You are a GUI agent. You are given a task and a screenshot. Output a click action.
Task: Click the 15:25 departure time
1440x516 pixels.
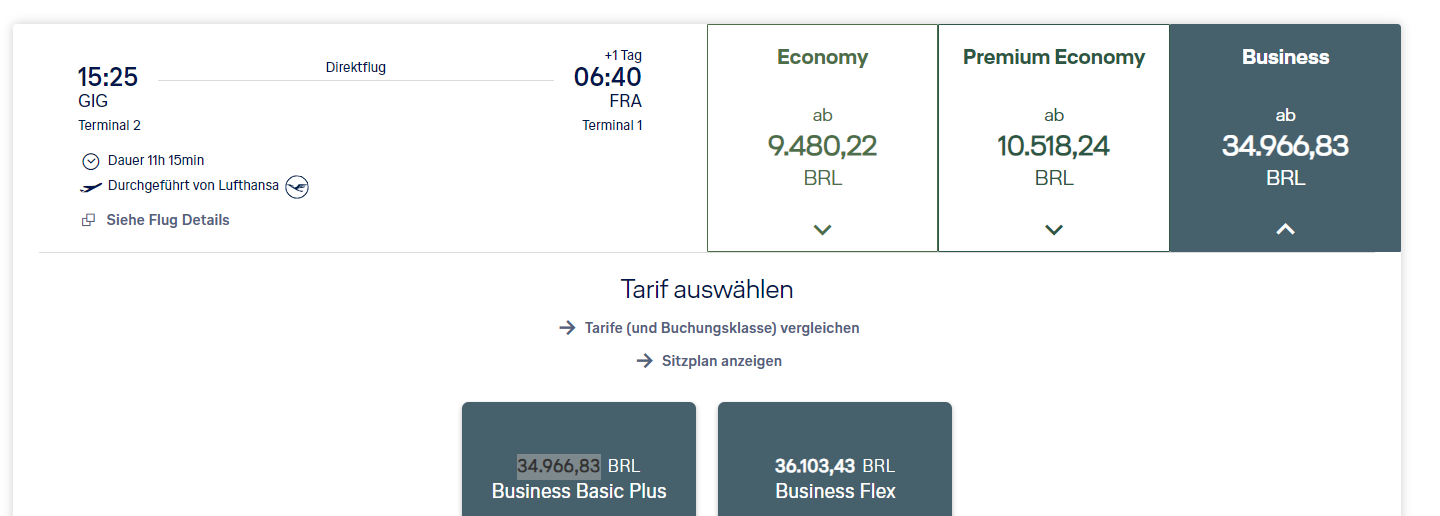[108, 77]
